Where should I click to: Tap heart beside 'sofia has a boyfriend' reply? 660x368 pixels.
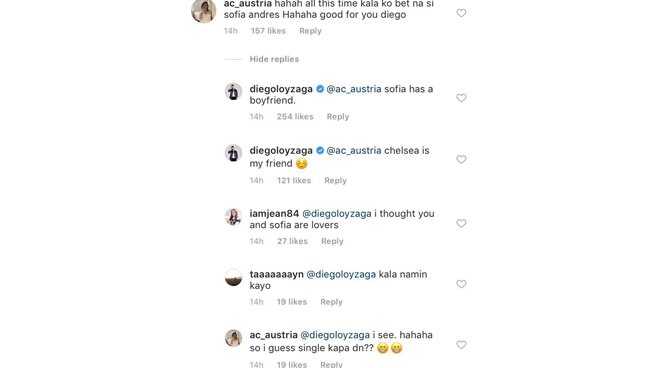461,98
